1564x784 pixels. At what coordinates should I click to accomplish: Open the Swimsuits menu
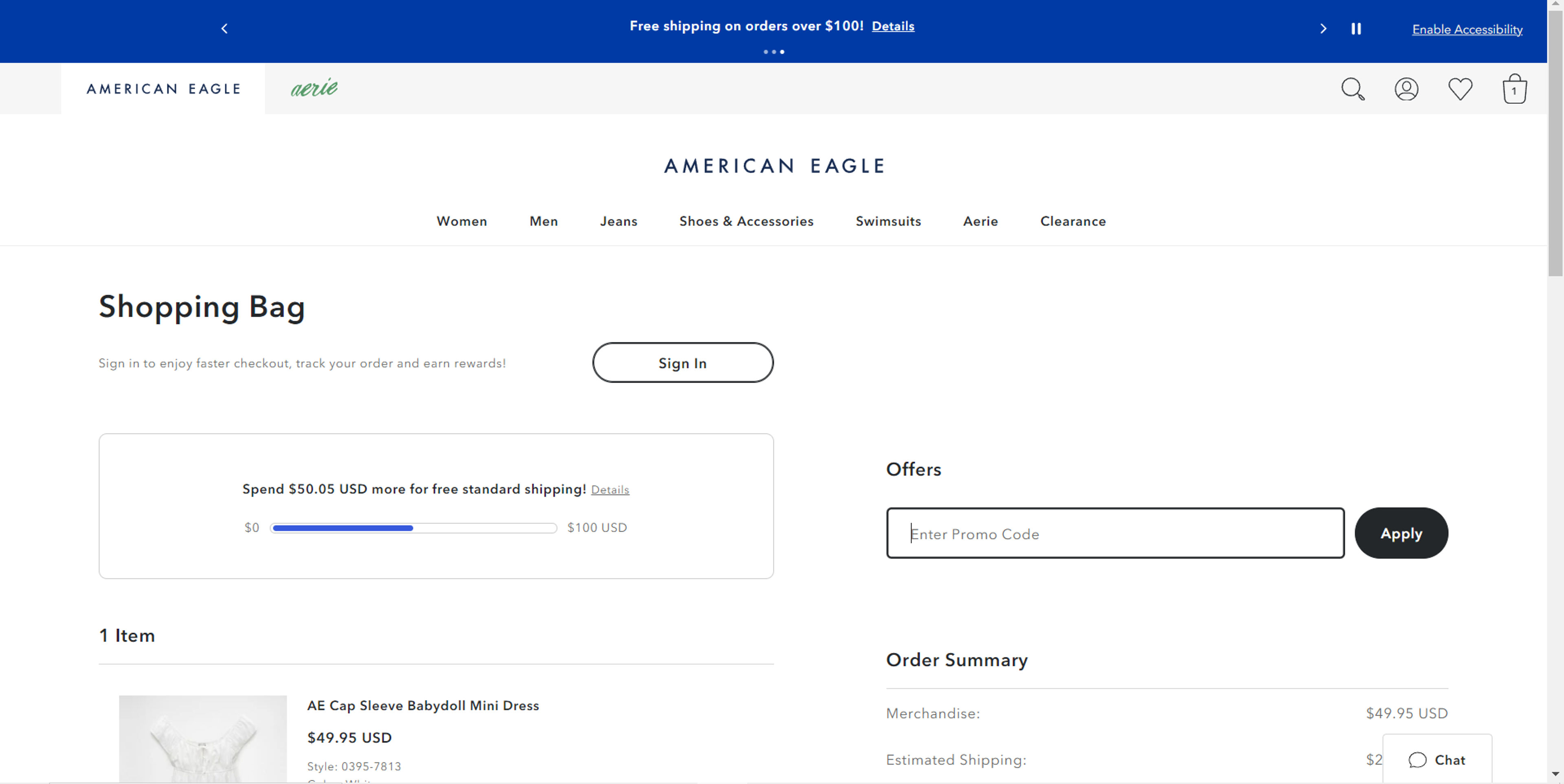click(x=888, y=221)
